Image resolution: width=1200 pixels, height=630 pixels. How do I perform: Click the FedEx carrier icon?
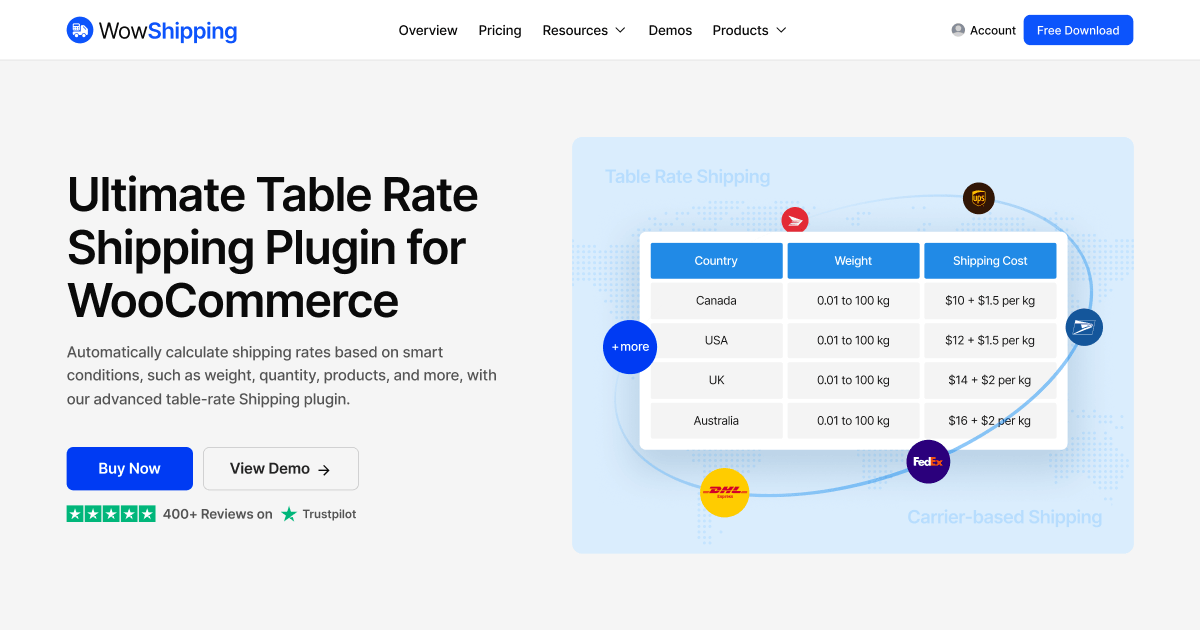pos(928,462)
